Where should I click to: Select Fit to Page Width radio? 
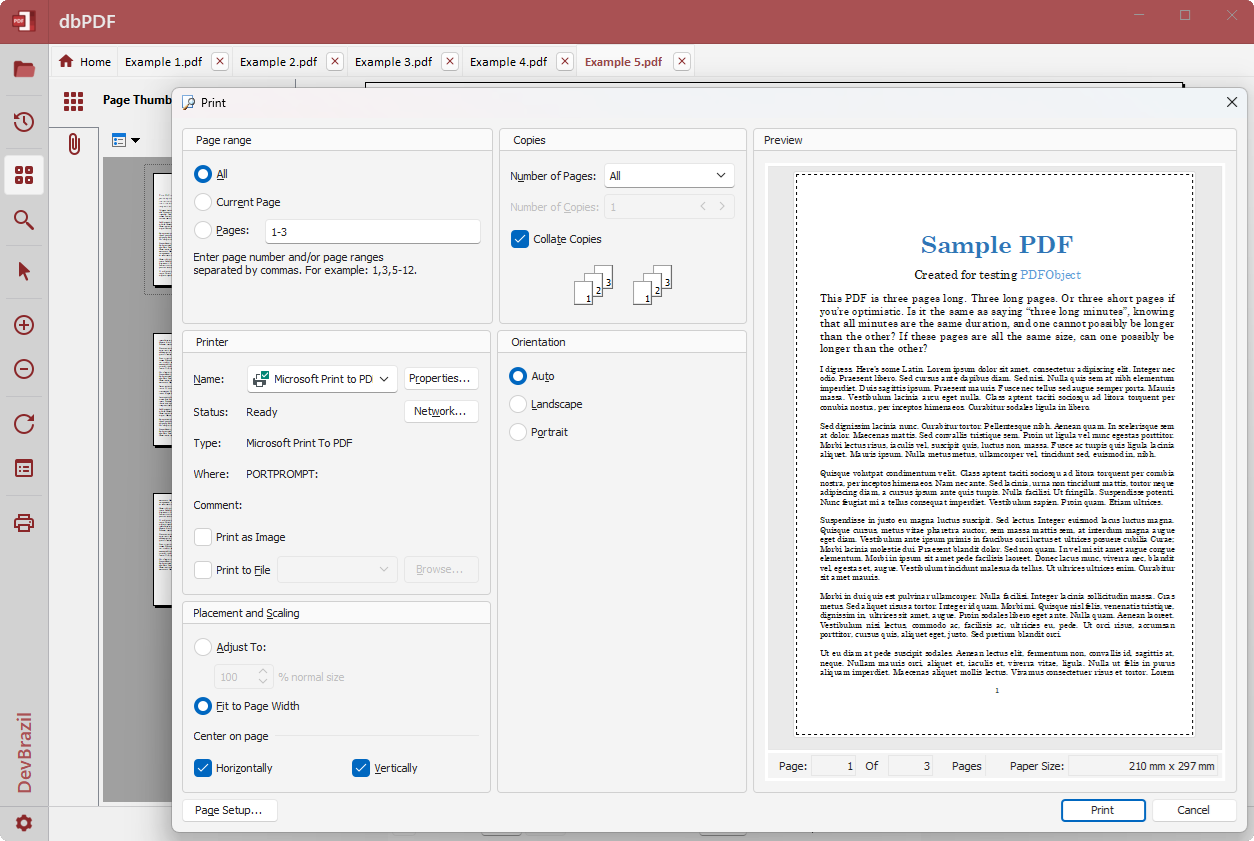pyautogui.click(x=203, y=706)
